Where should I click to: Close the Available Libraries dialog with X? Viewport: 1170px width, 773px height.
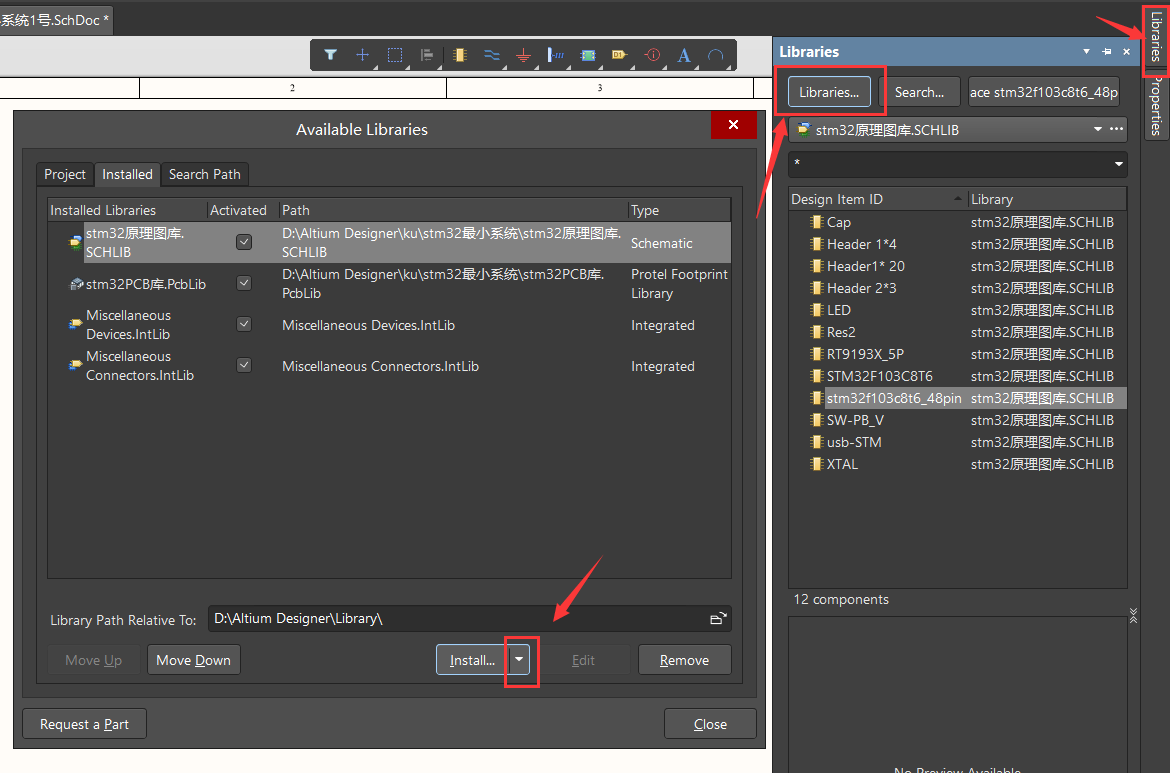(x=733, y=125)
